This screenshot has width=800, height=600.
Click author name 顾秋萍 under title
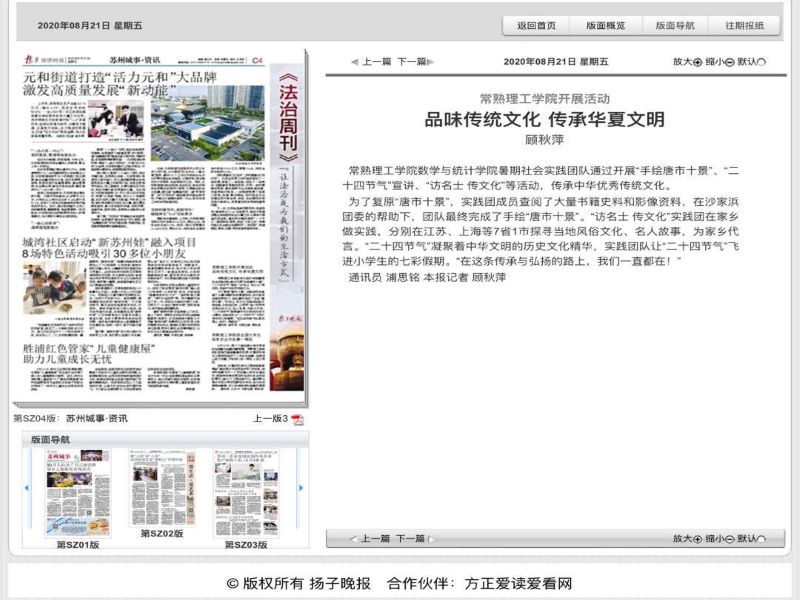(544, 139)
